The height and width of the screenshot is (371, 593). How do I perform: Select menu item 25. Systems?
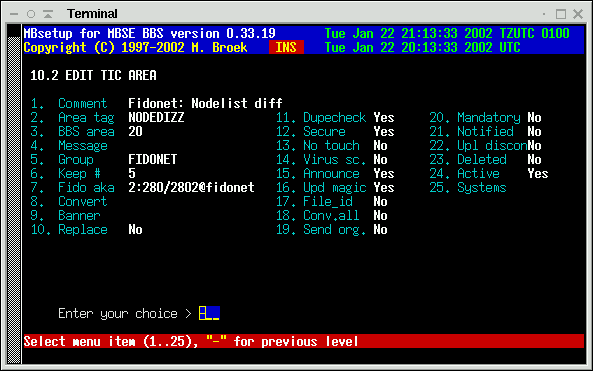point(468,188)
